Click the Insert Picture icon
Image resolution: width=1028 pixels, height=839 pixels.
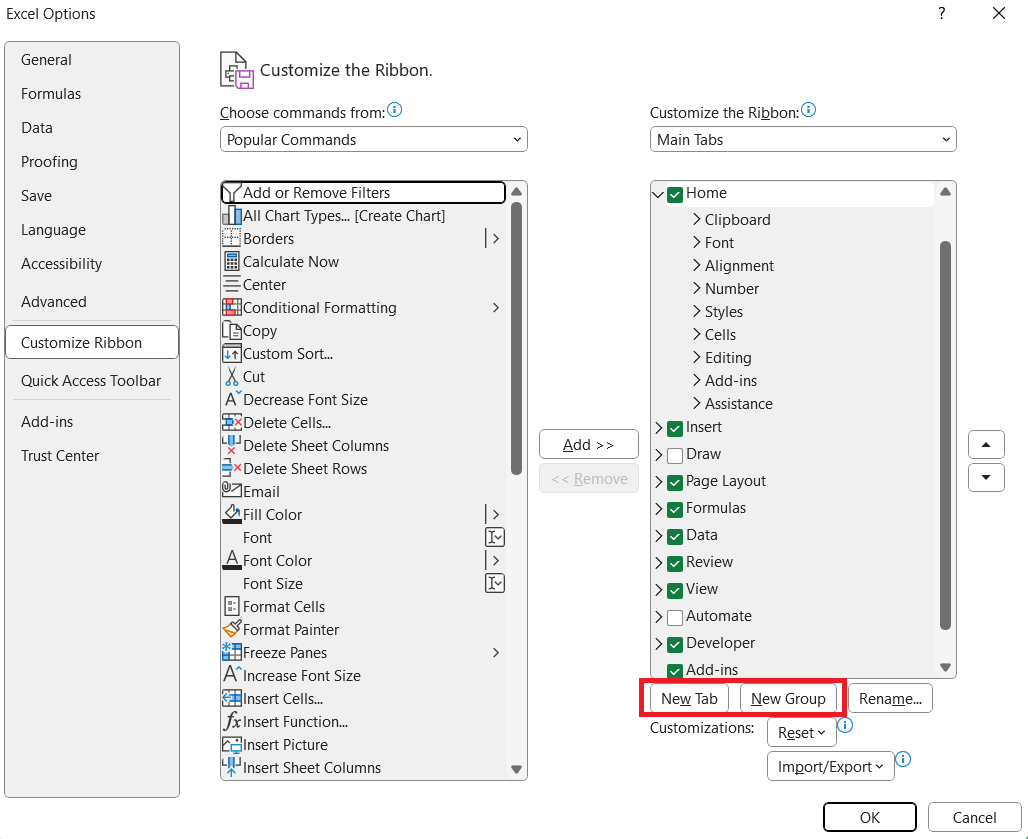tap(232, 744)
